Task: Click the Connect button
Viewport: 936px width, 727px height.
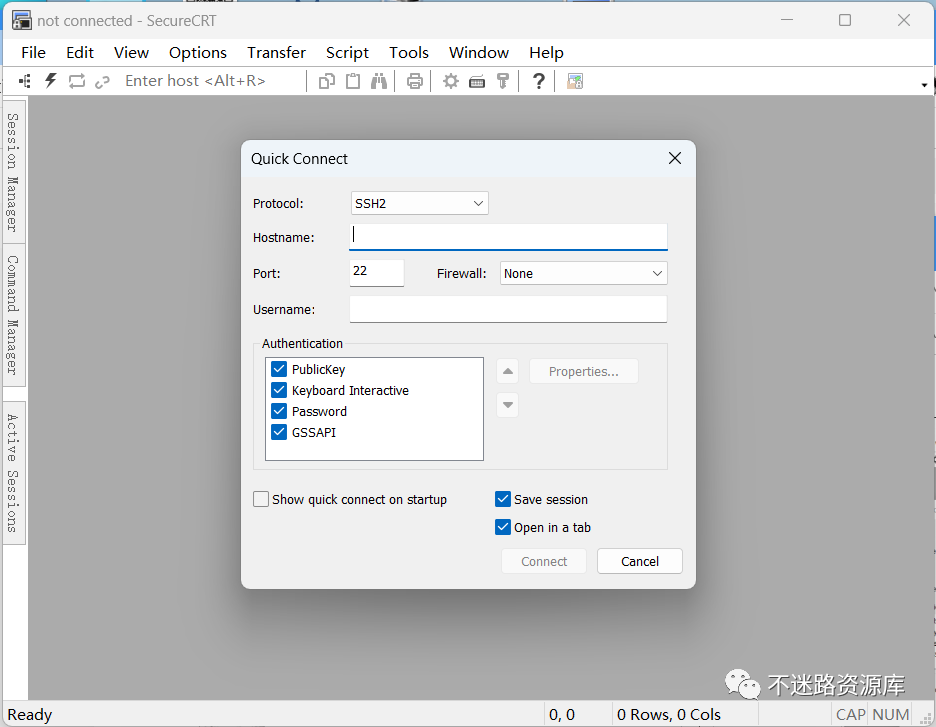Action: [544, 561]
